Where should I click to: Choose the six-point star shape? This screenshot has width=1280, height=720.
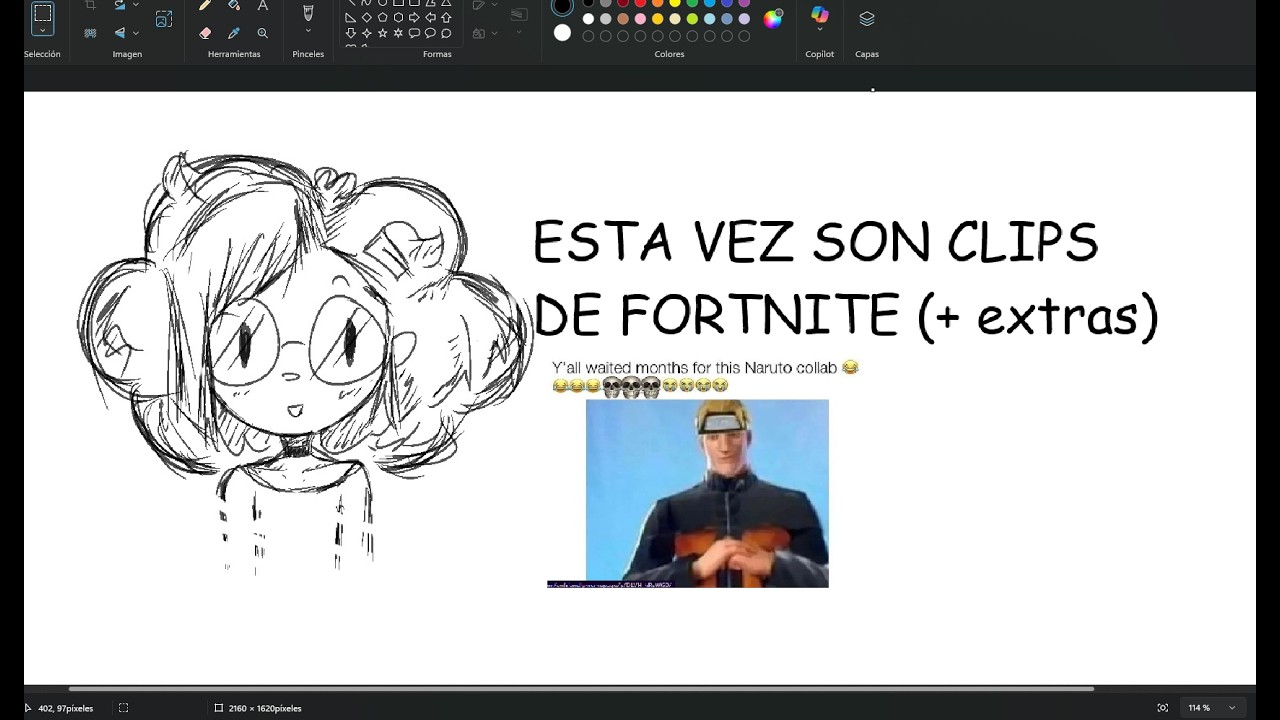coord(399,33)
